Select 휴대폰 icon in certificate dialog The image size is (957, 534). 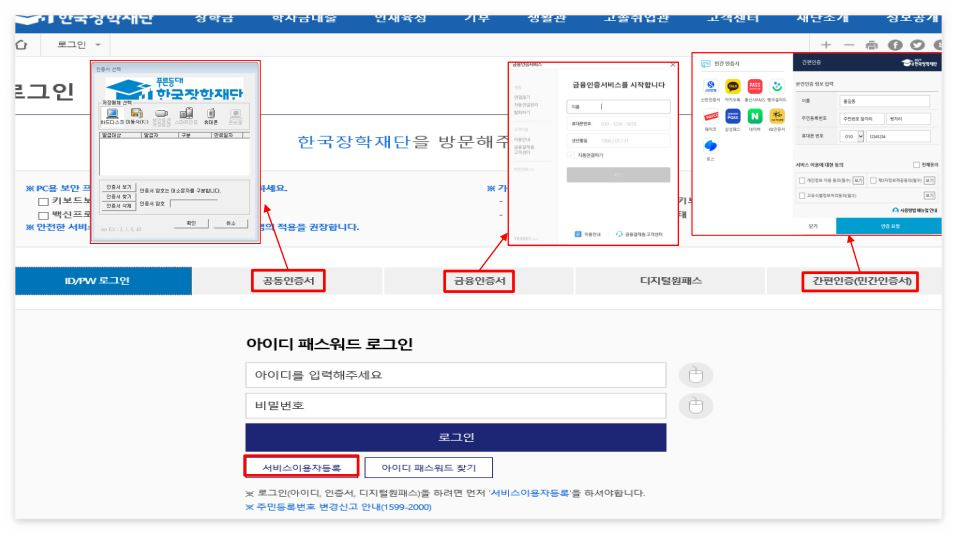pos(211,116)
